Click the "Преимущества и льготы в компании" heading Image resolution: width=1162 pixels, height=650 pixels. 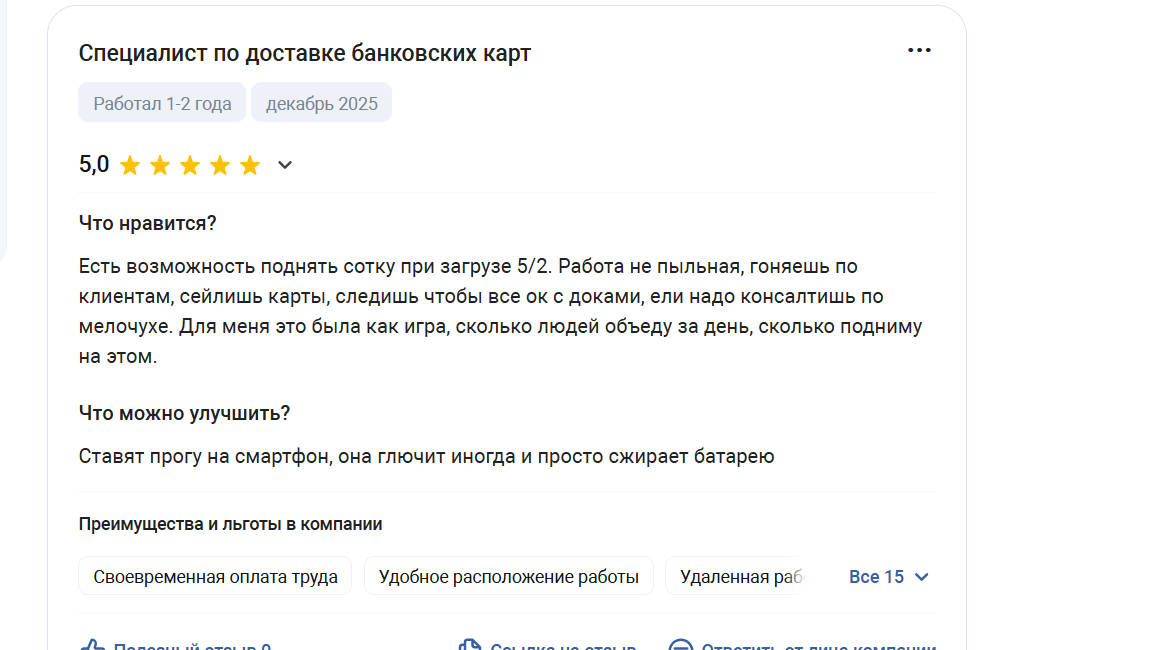coord(230,524)
